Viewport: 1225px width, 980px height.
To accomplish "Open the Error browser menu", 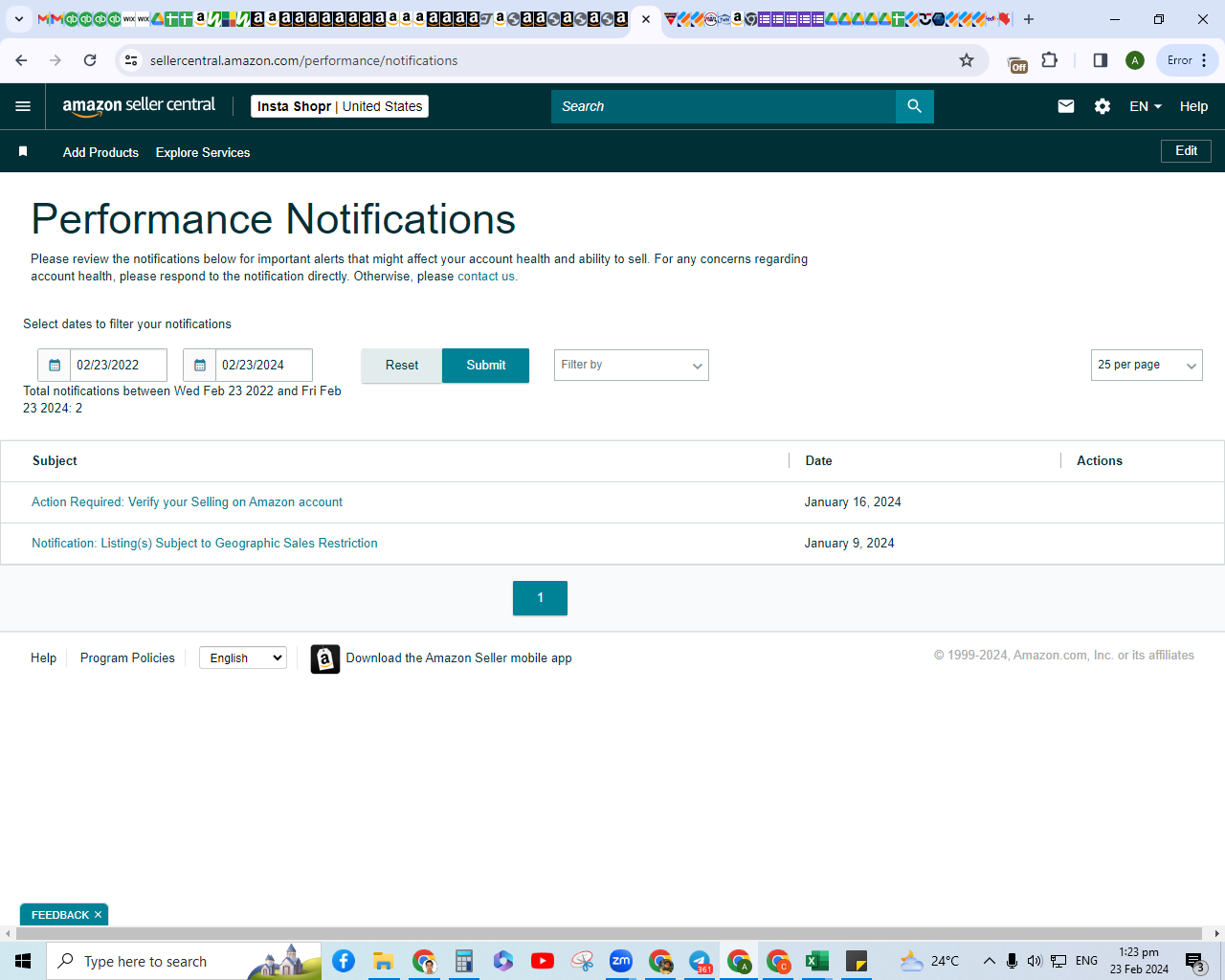I will (1188, 60).
